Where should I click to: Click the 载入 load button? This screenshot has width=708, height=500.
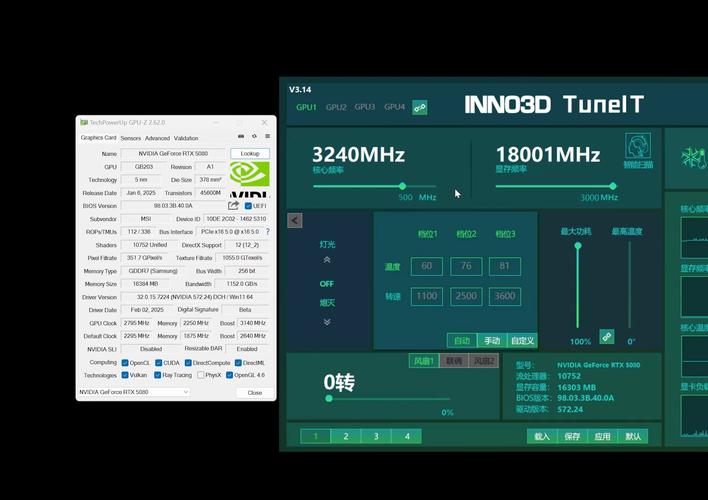click(x=542, y=436)
